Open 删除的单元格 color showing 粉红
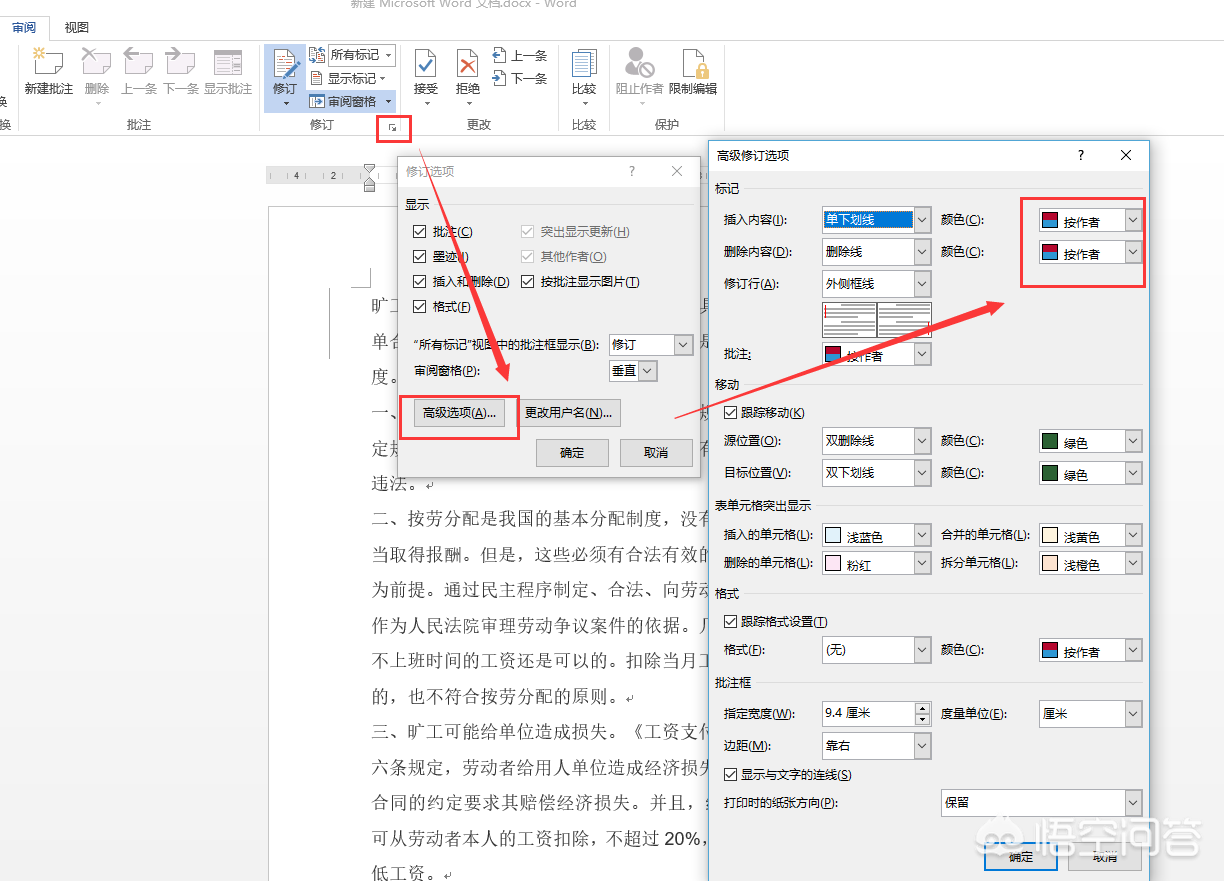The image size is (1224, 881). point(876,564)
